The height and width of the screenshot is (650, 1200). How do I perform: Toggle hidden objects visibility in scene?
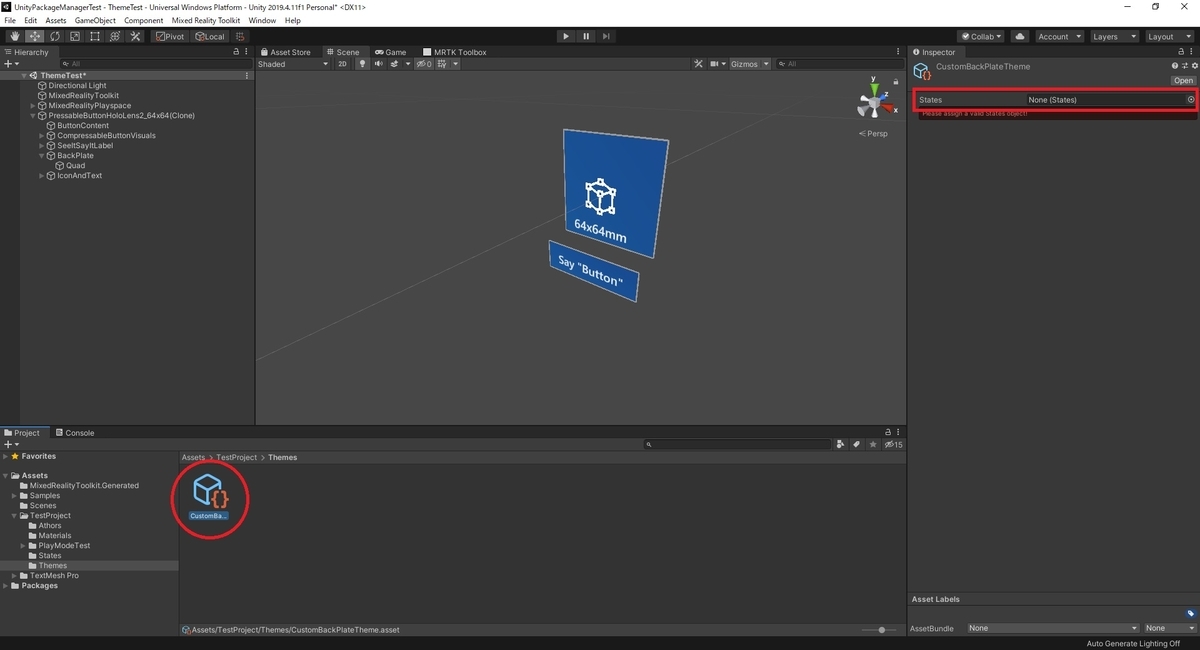[x=424, y=64]
